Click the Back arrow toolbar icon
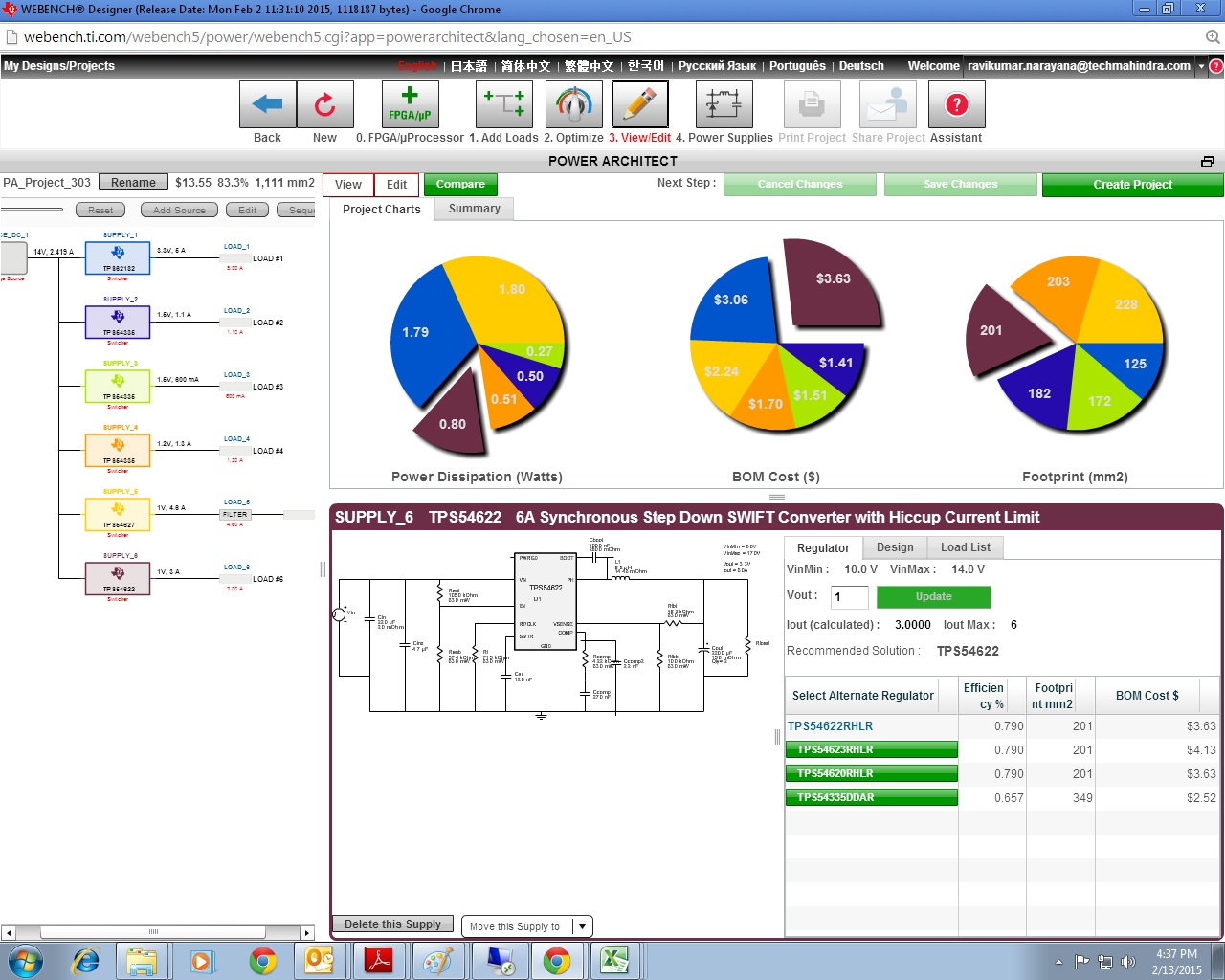Image resolution: width=1225 pixels, height=980 pixels. [x=268, y=104]
